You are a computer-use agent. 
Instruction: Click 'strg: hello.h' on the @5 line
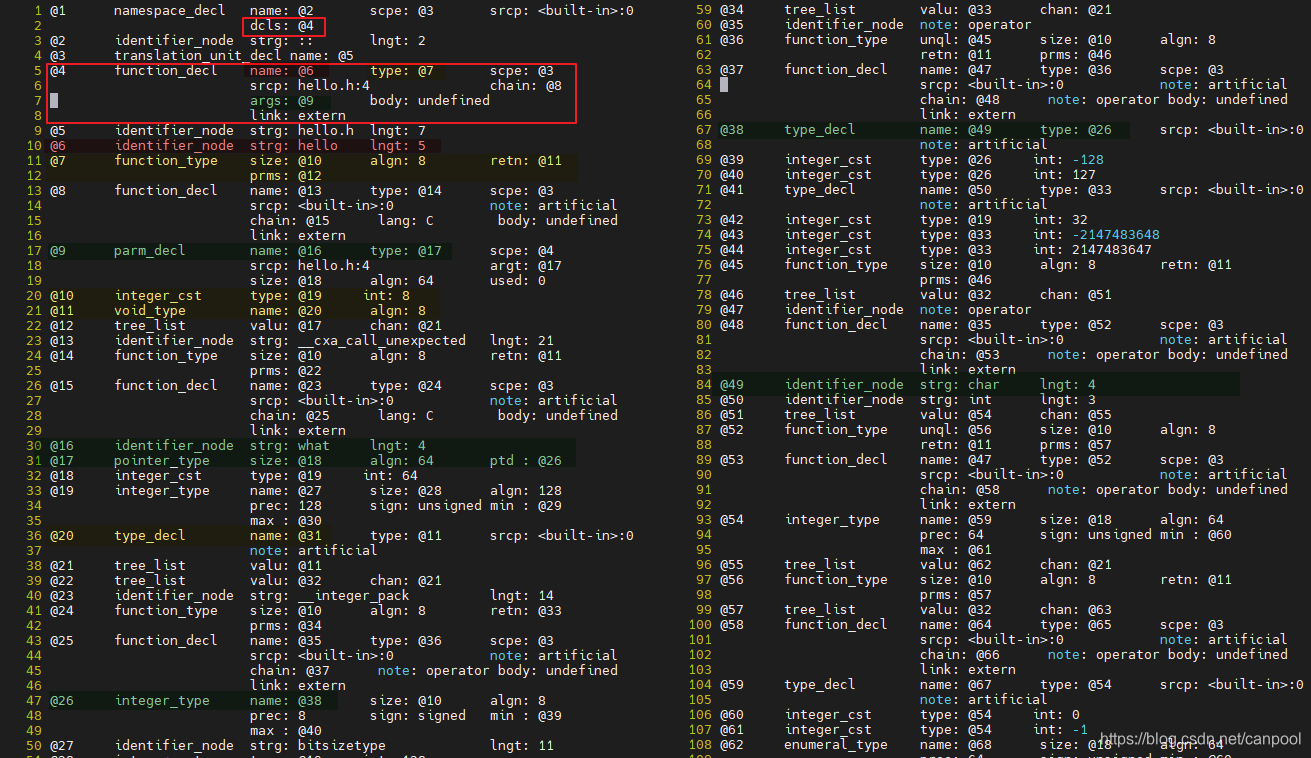[x=302, y=130]
